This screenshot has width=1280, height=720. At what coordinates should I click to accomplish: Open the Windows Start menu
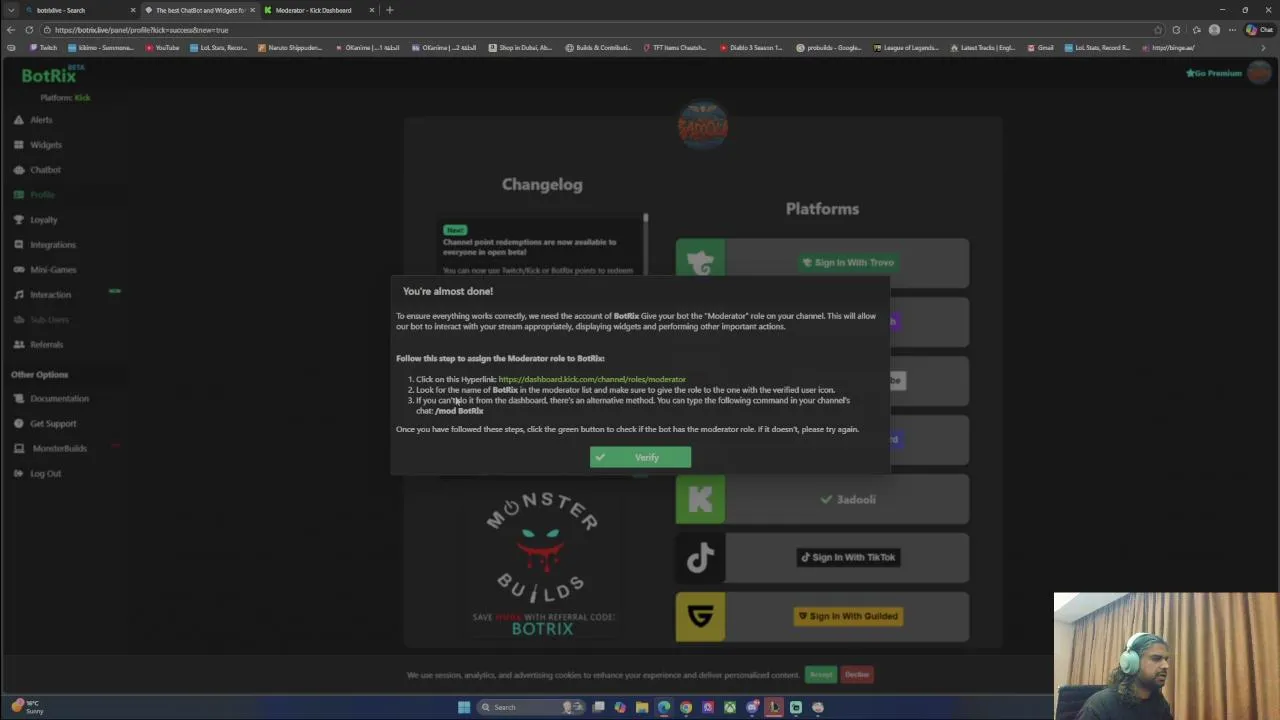464,707
